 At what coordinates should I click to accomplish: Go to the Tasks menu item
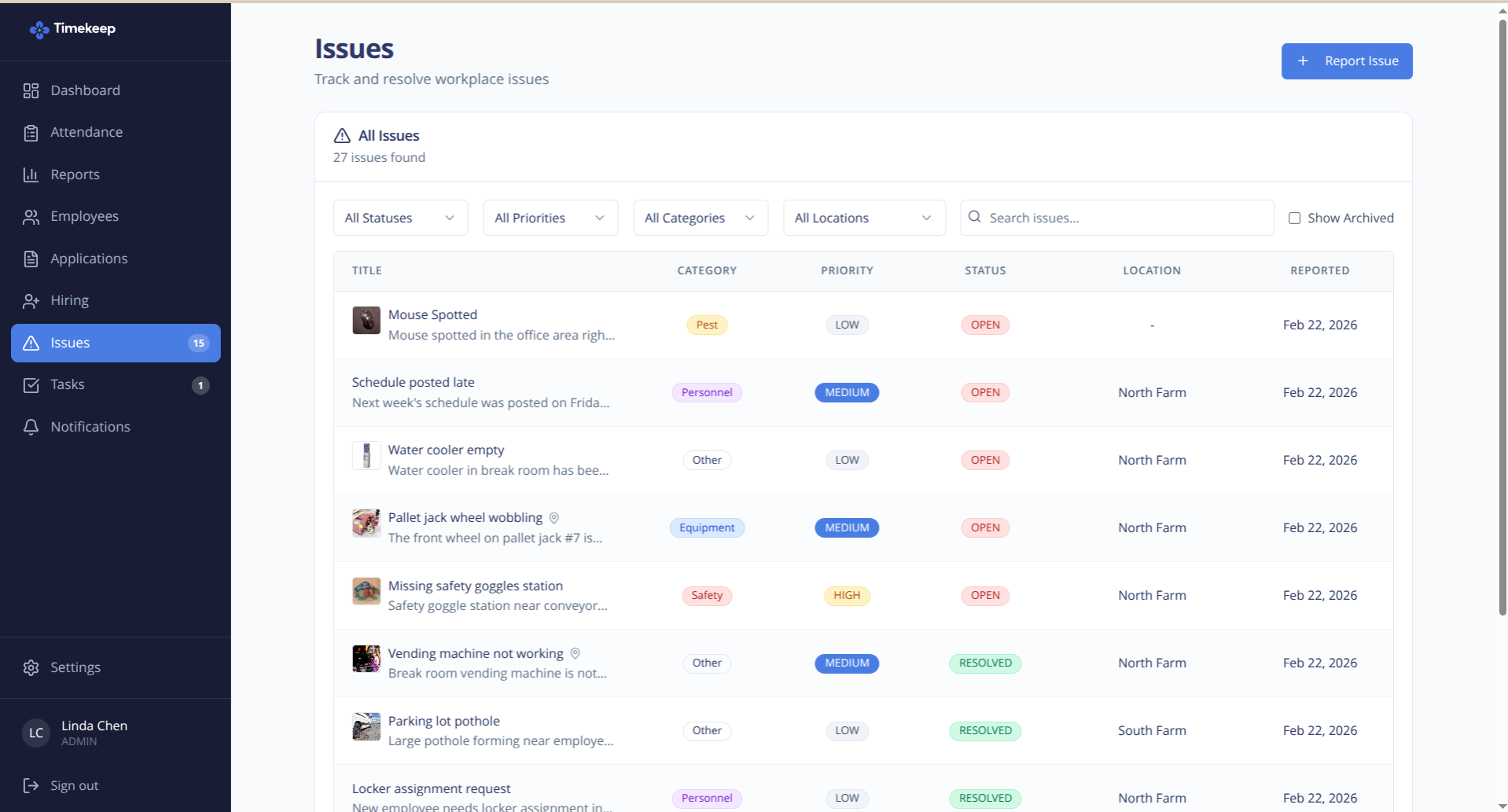68,384
